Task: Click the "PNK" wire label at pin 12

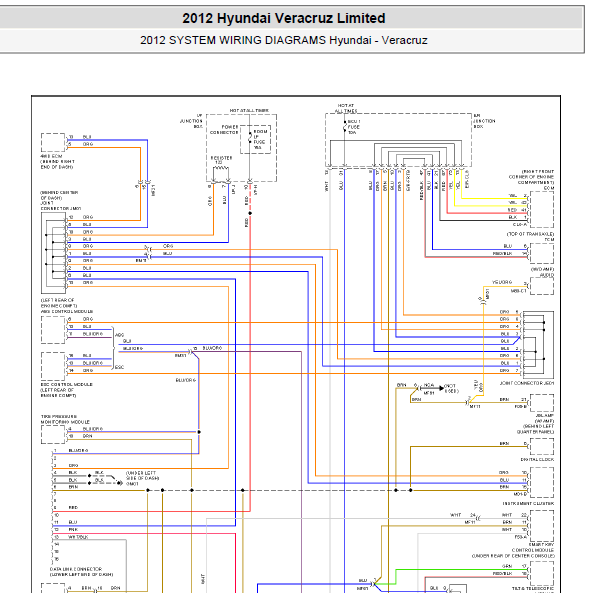Action: tap(73, 530)
